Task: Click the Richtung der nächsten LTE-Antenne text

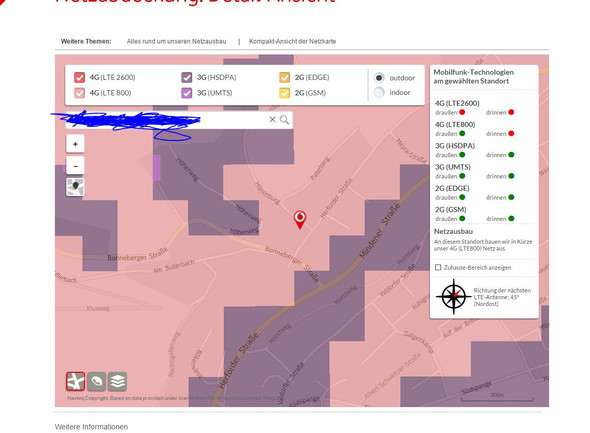Action: (502, 297)
